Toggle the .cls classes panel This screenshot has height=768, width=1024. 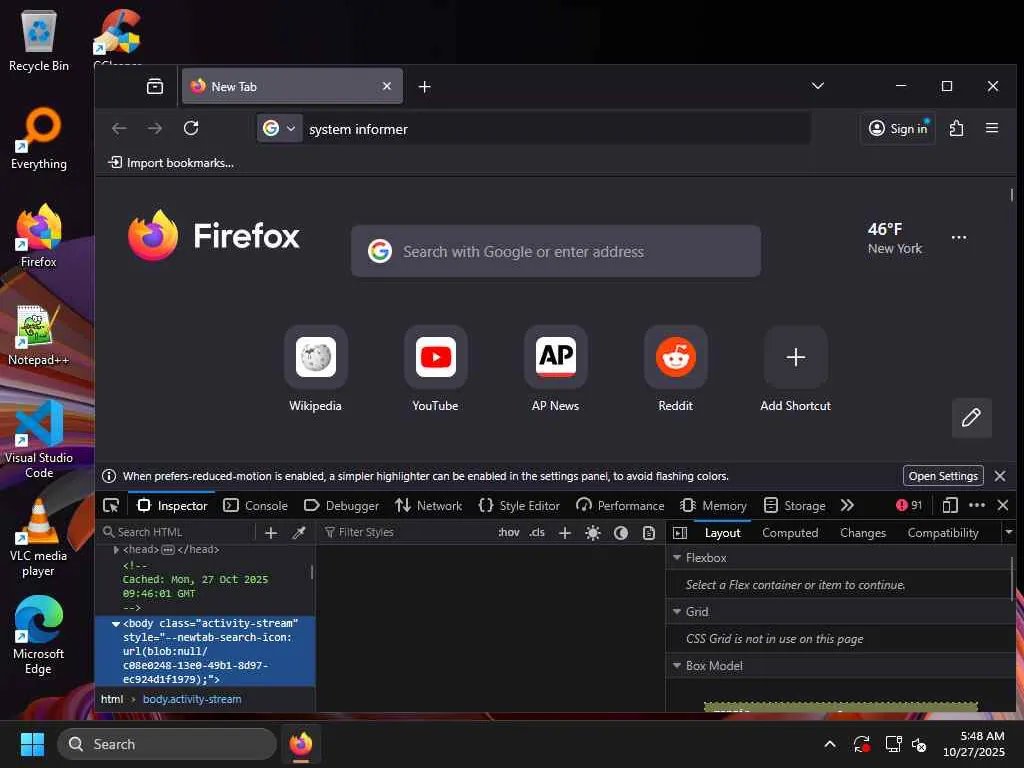tap(537, 532)
